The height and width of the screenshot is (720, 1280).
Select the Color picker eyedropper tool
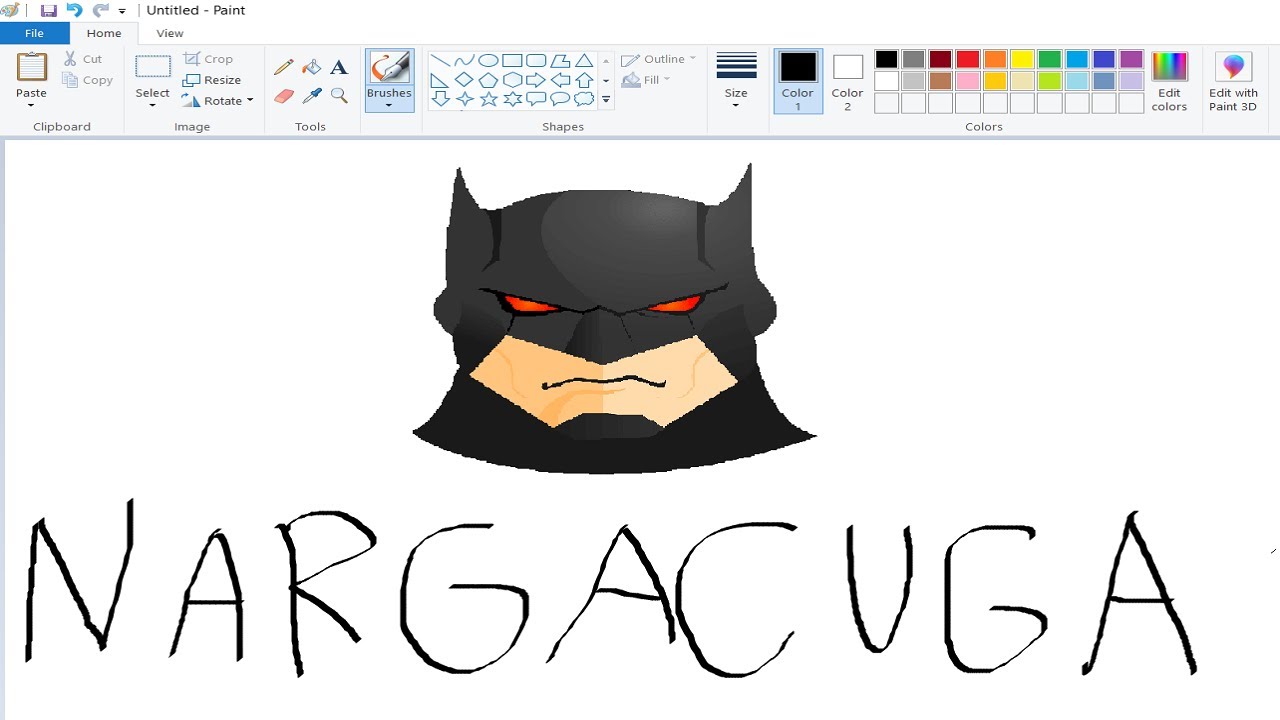[312, 96]
